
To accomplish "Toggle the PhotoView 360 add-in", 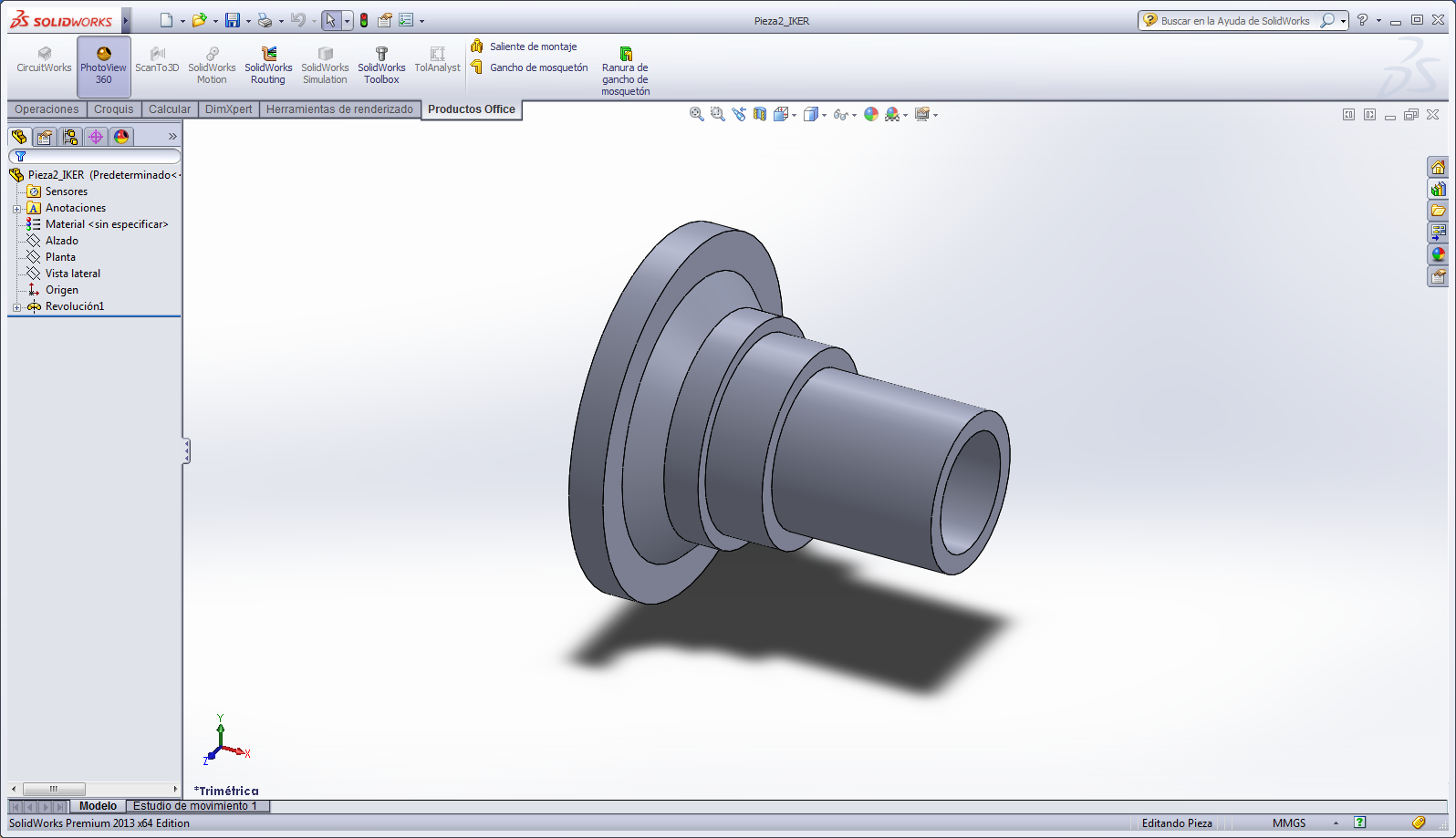I will pos(103,66).
